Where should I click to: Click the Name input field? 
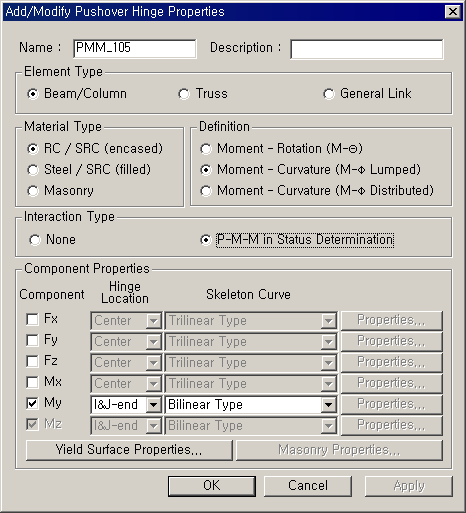(x=135, y=49)
